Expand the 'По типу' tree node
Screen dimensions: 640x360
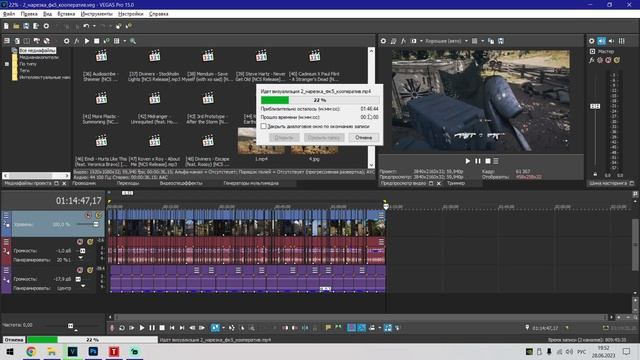click(7, 64)
